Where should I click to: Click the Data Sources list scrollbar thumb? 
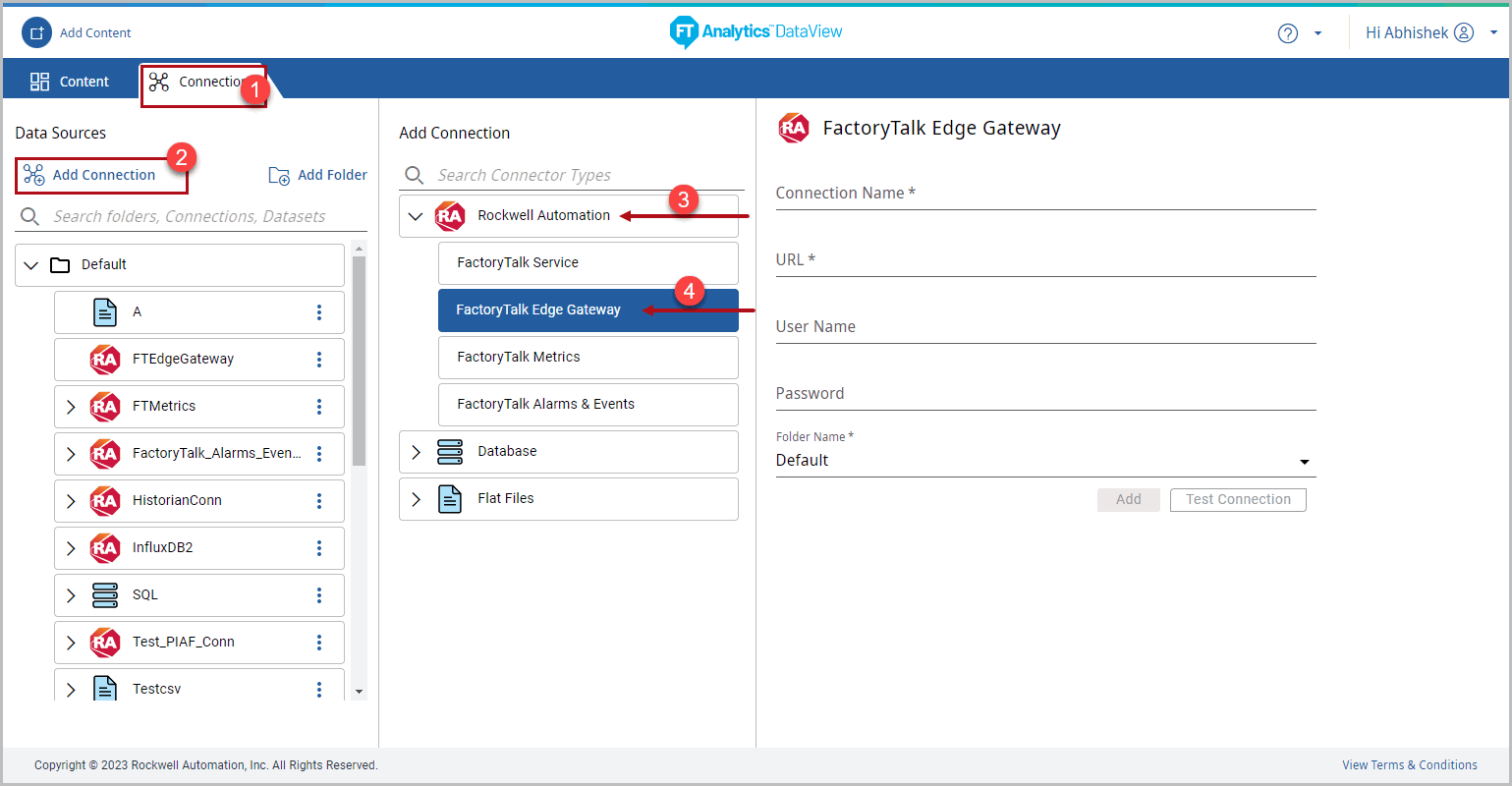pyautogui.click(x=359, y=362)
